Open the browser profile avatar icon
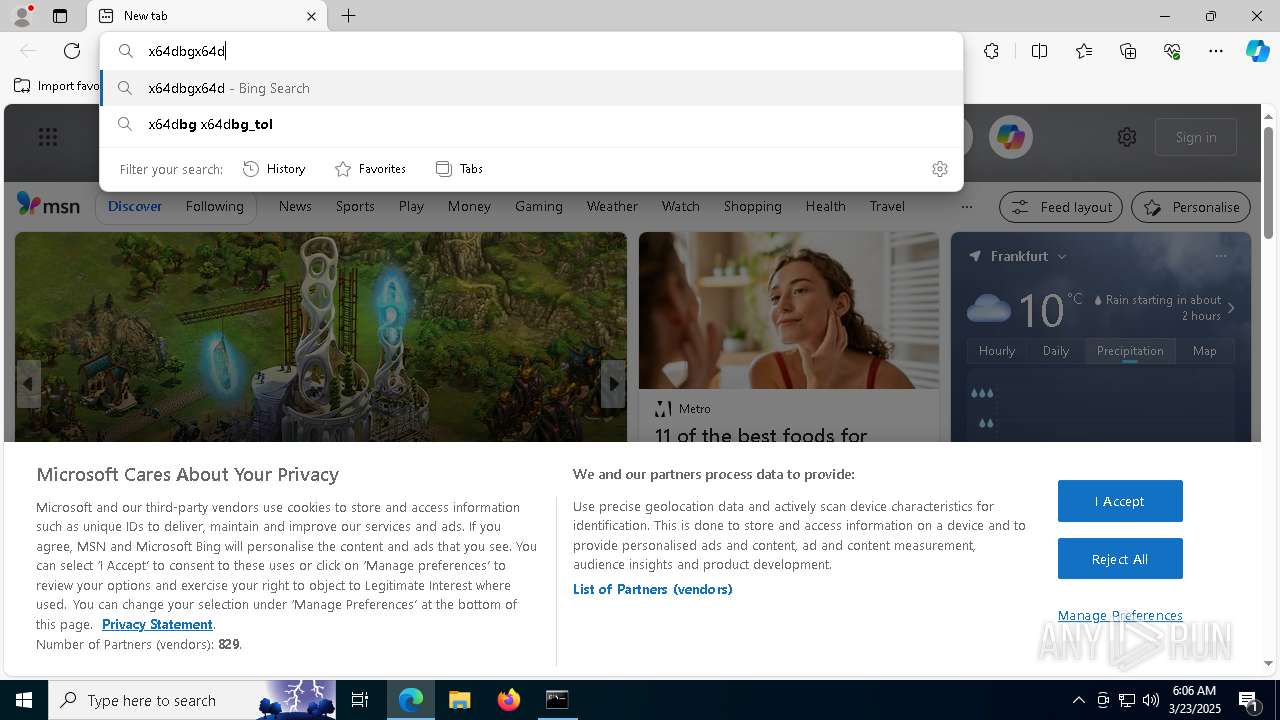The width and height of the screenshot is (1280, 720). [21, 15]
